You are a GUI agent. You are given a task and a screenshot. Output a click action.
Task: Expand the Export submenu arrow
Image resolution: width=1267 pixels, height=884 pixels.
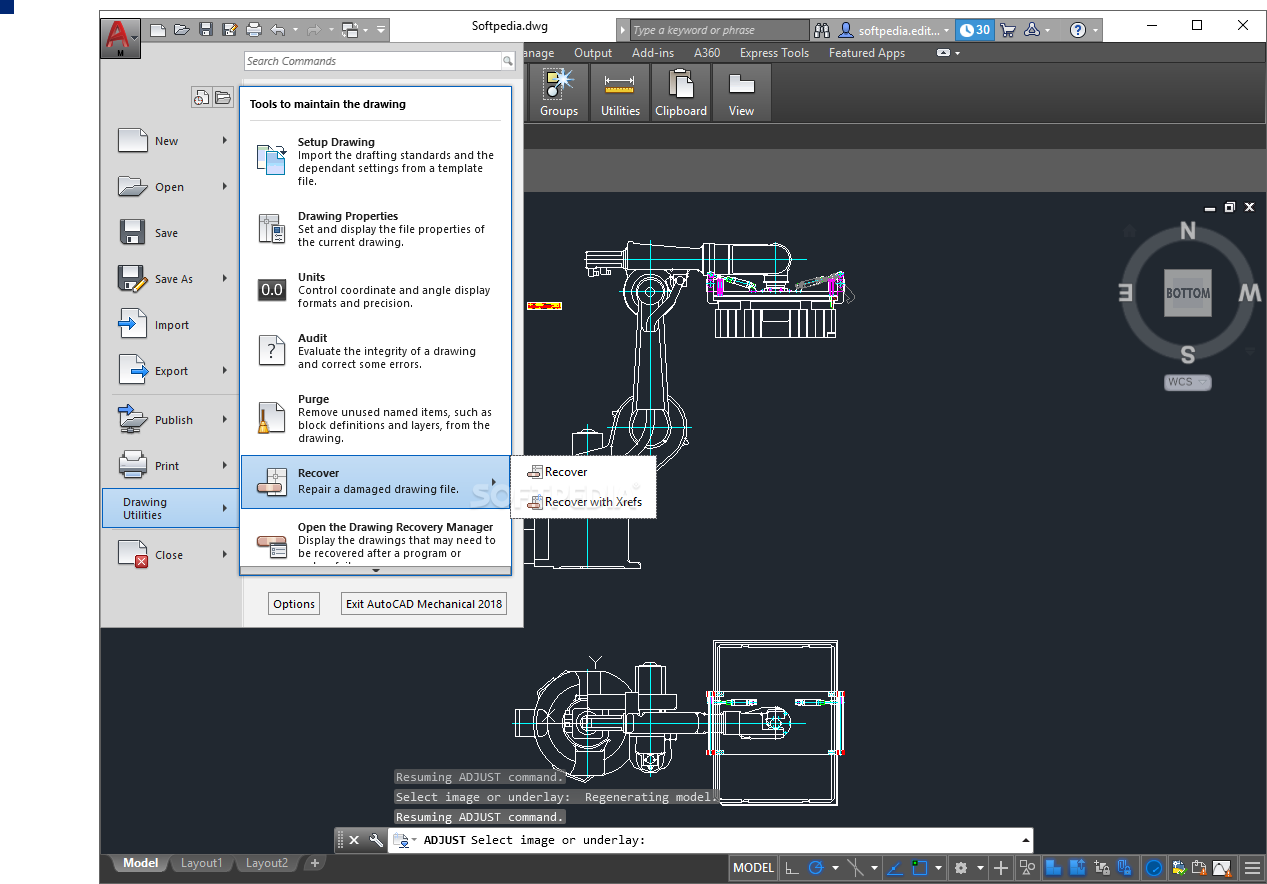[225, 371]
